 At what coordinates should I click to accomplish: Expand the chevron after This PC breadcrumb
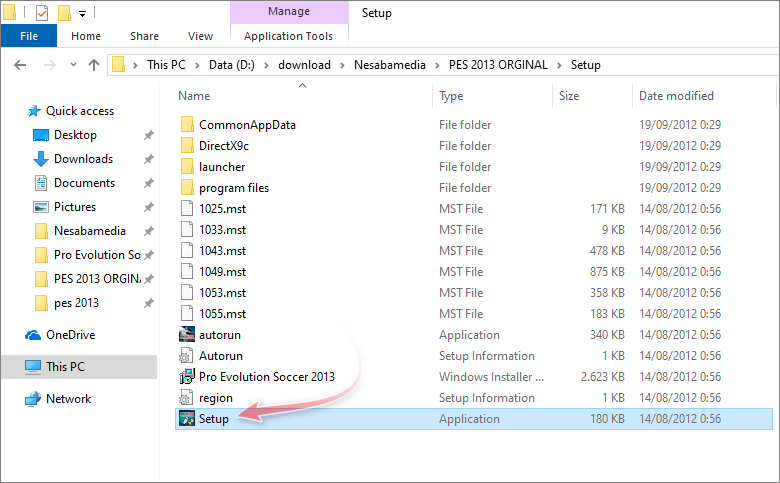(x=197, y=65)
